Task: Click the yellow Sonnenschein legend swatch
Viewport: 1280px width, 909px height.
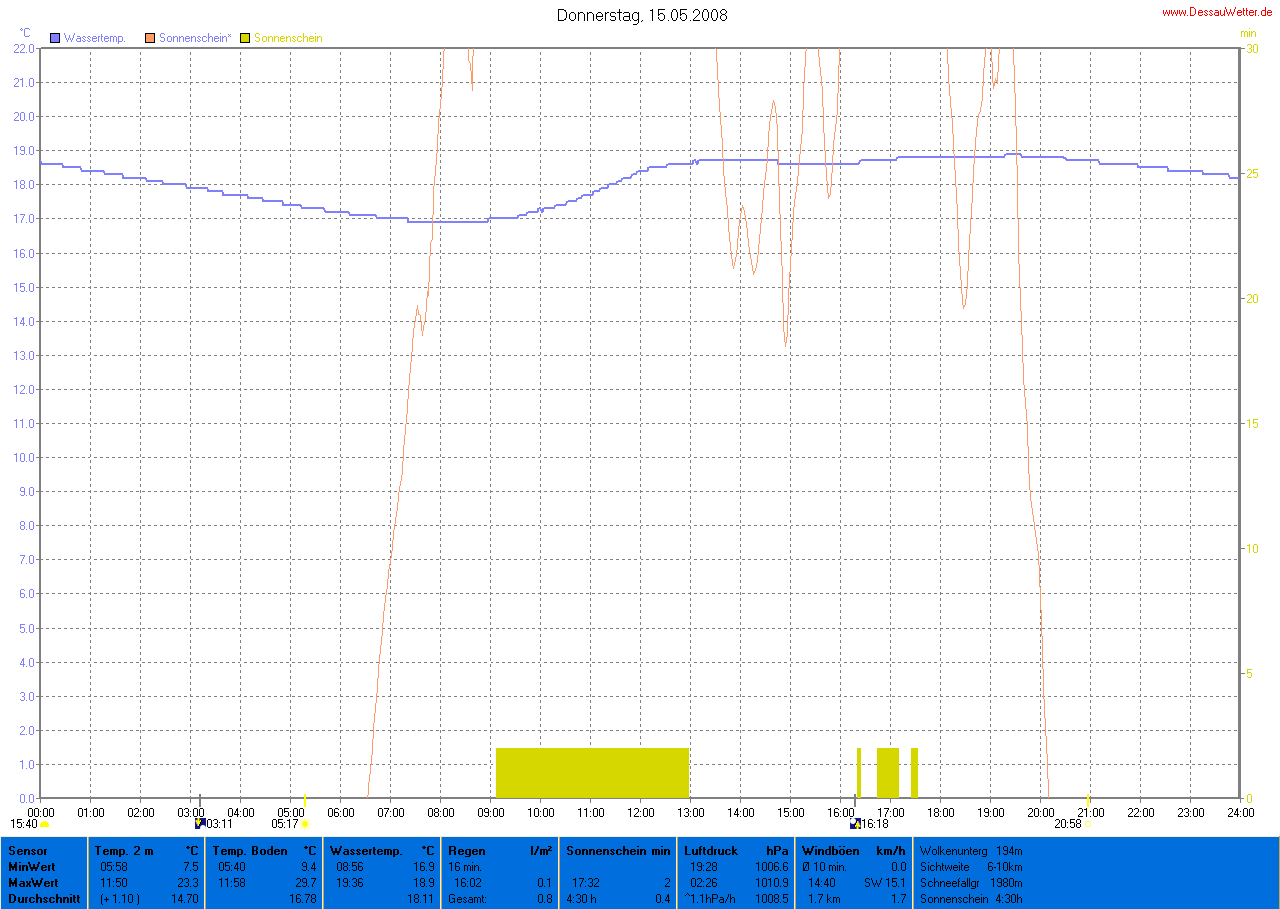Action: 246,38
